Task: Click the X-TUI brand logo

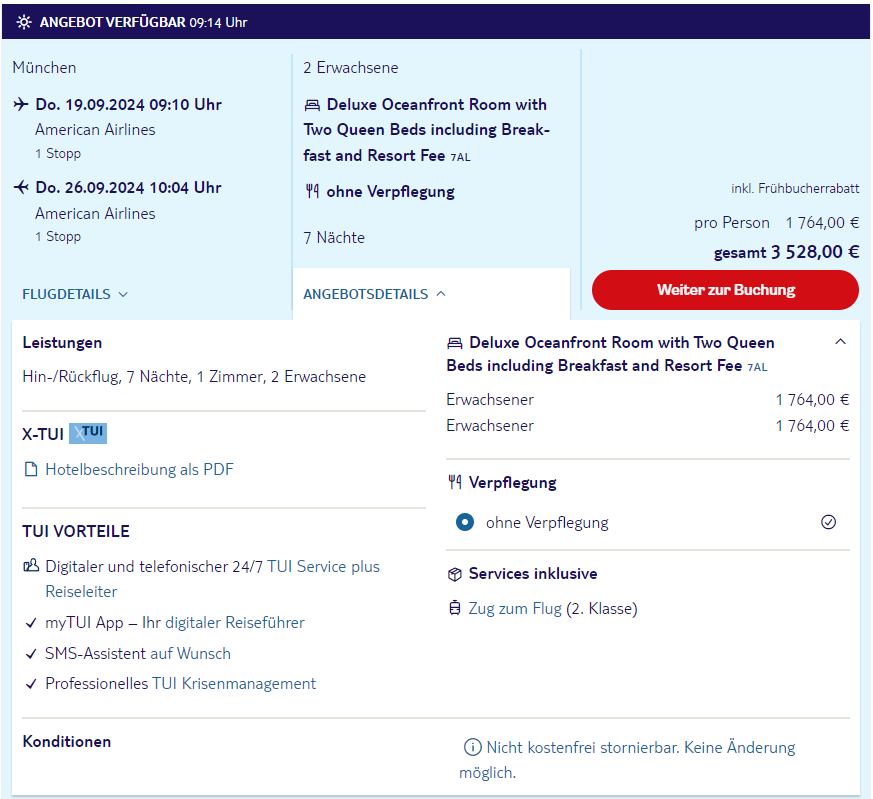Action: coord(88,433)
